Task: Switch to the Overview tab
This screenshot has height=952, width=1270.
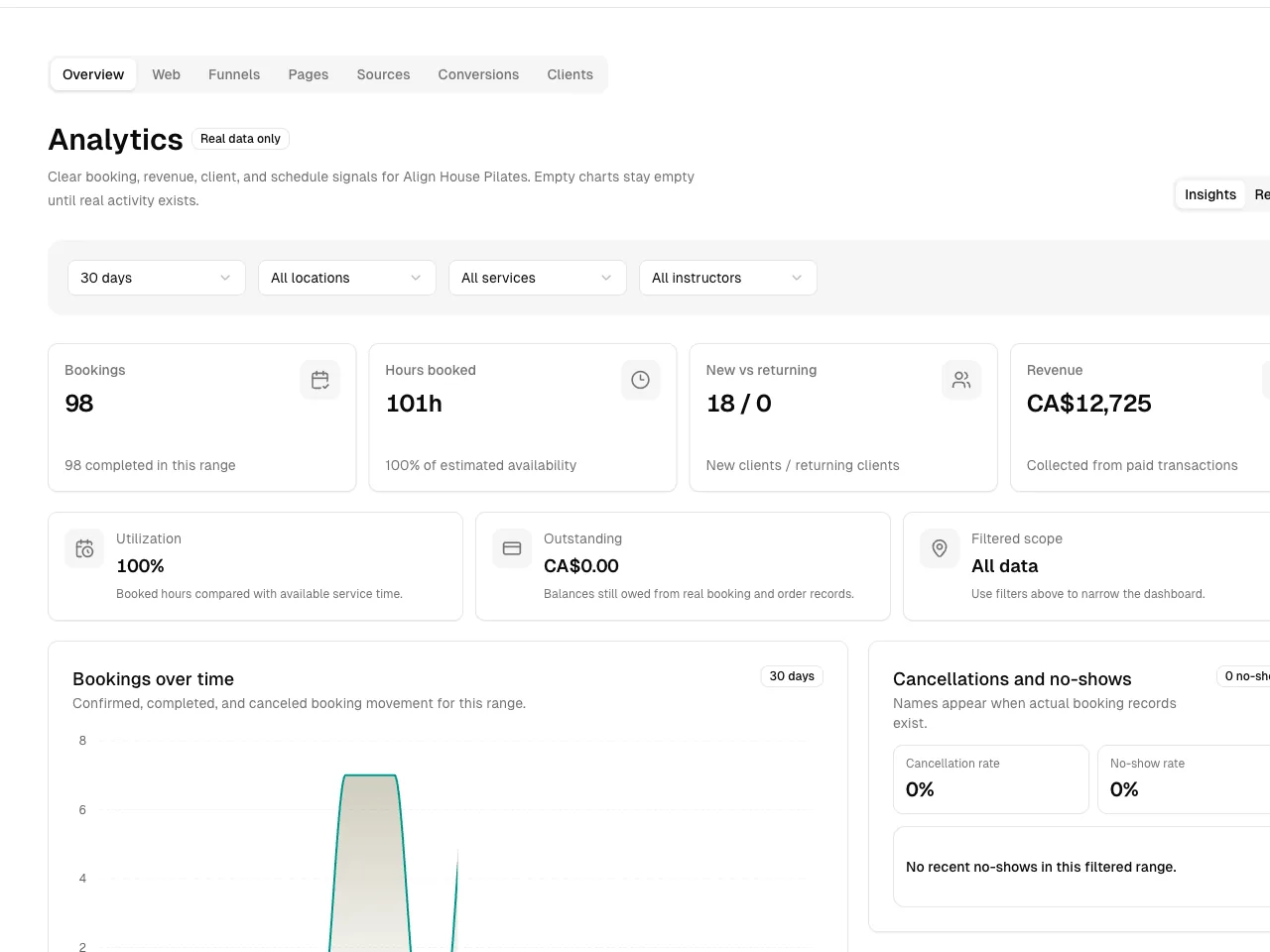Action: (x=93, y=74)
